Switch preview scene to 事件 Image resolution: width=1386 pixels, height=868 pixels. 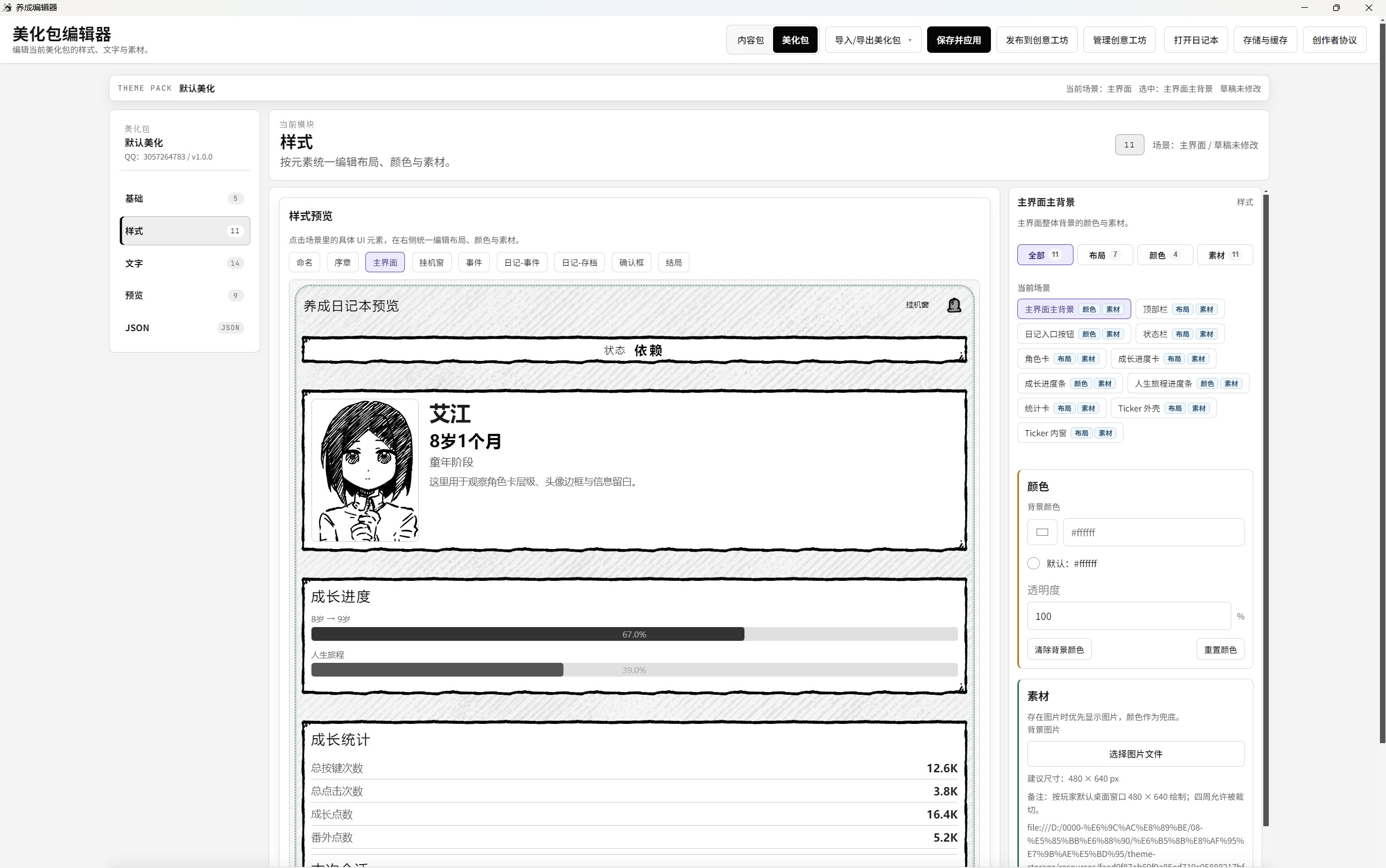[474, 262]
